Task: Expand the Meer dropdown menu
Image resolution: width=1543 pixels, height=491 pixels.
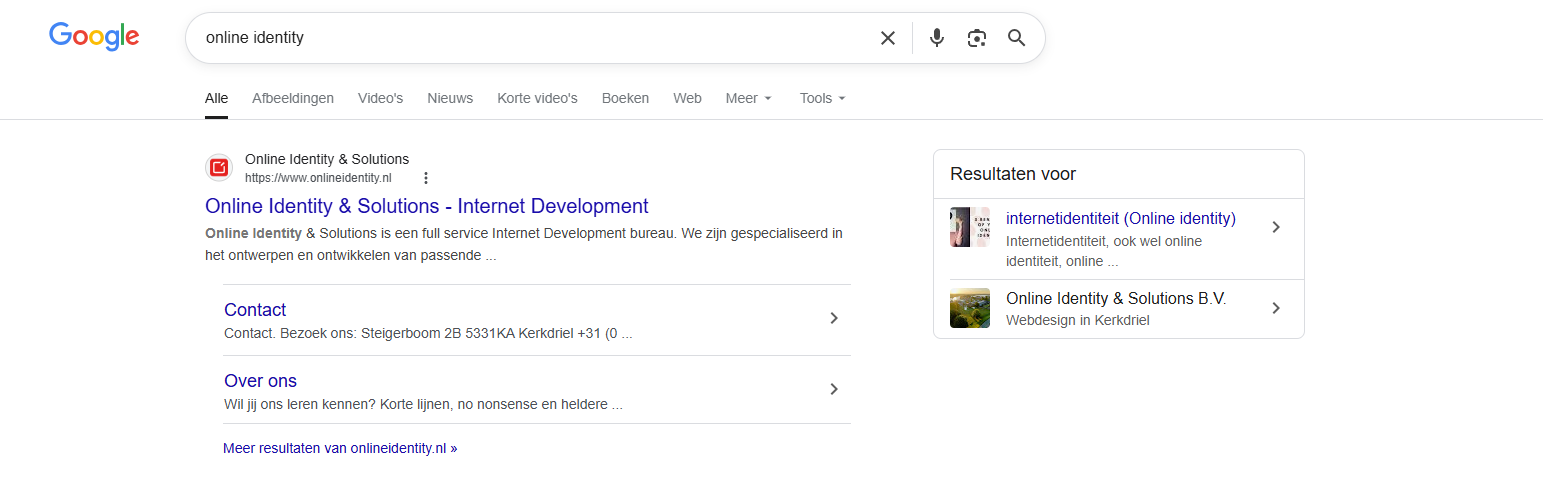Action: coord(748,98)
